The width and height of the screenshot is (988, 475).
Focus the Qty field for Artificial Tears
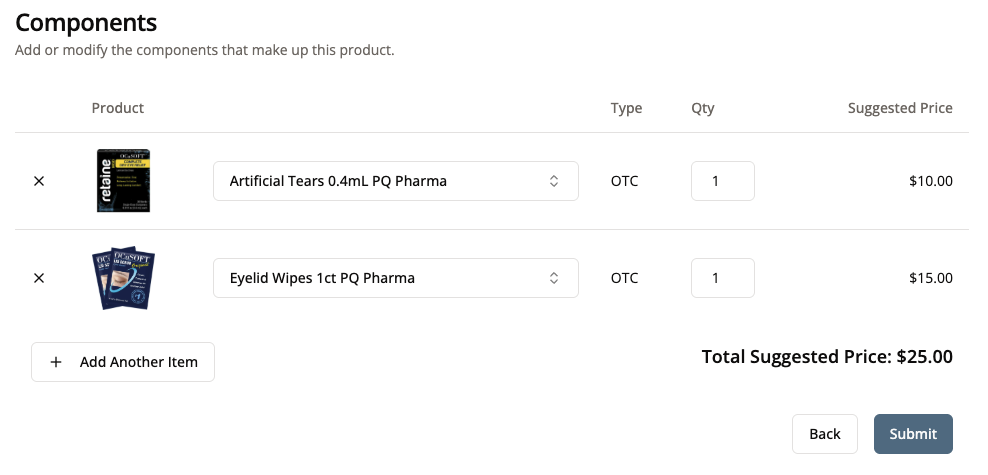pos(722,181)
